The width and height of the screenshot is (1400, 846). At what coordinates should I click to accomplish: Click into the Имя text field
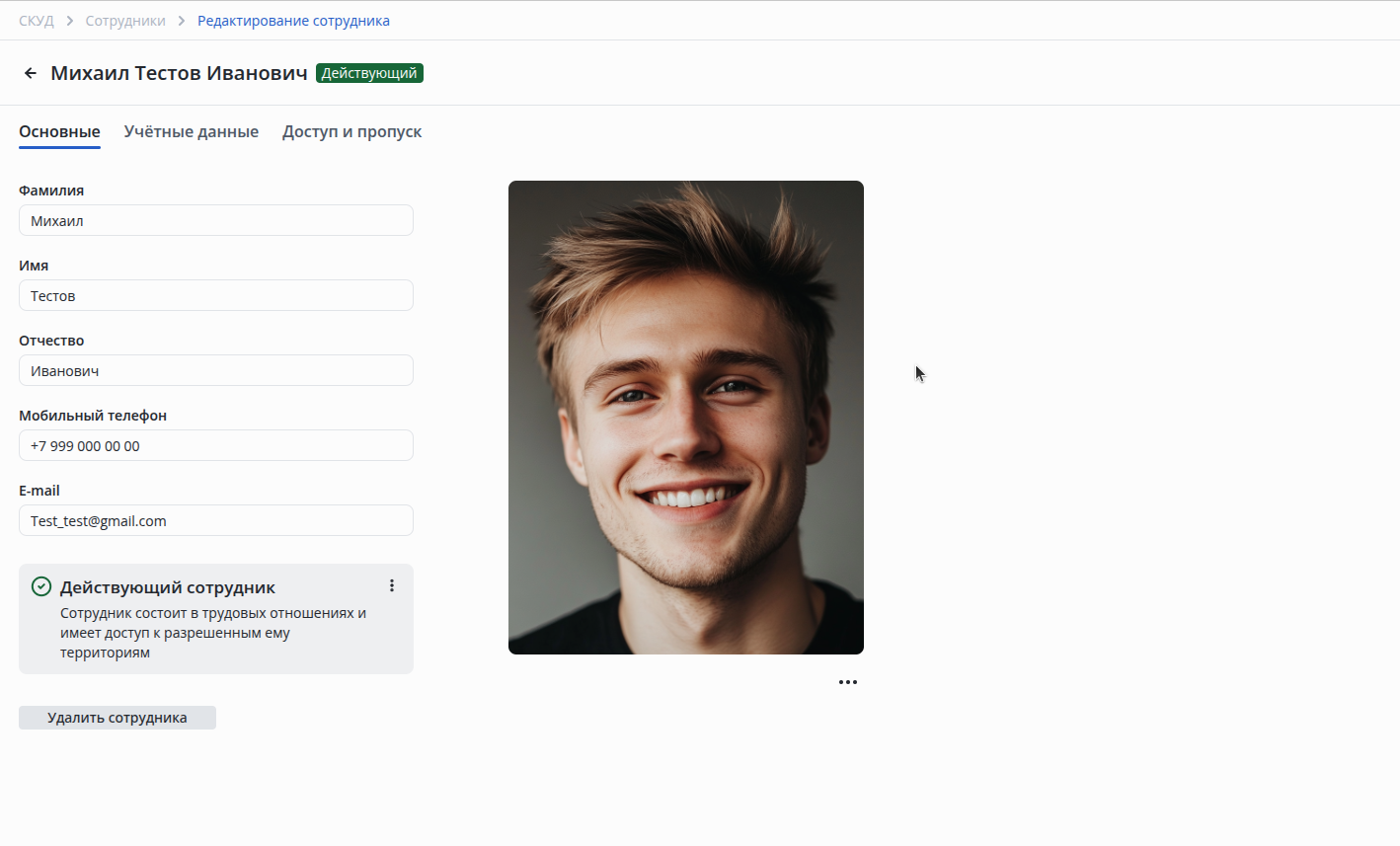click(x=215, y=295)
